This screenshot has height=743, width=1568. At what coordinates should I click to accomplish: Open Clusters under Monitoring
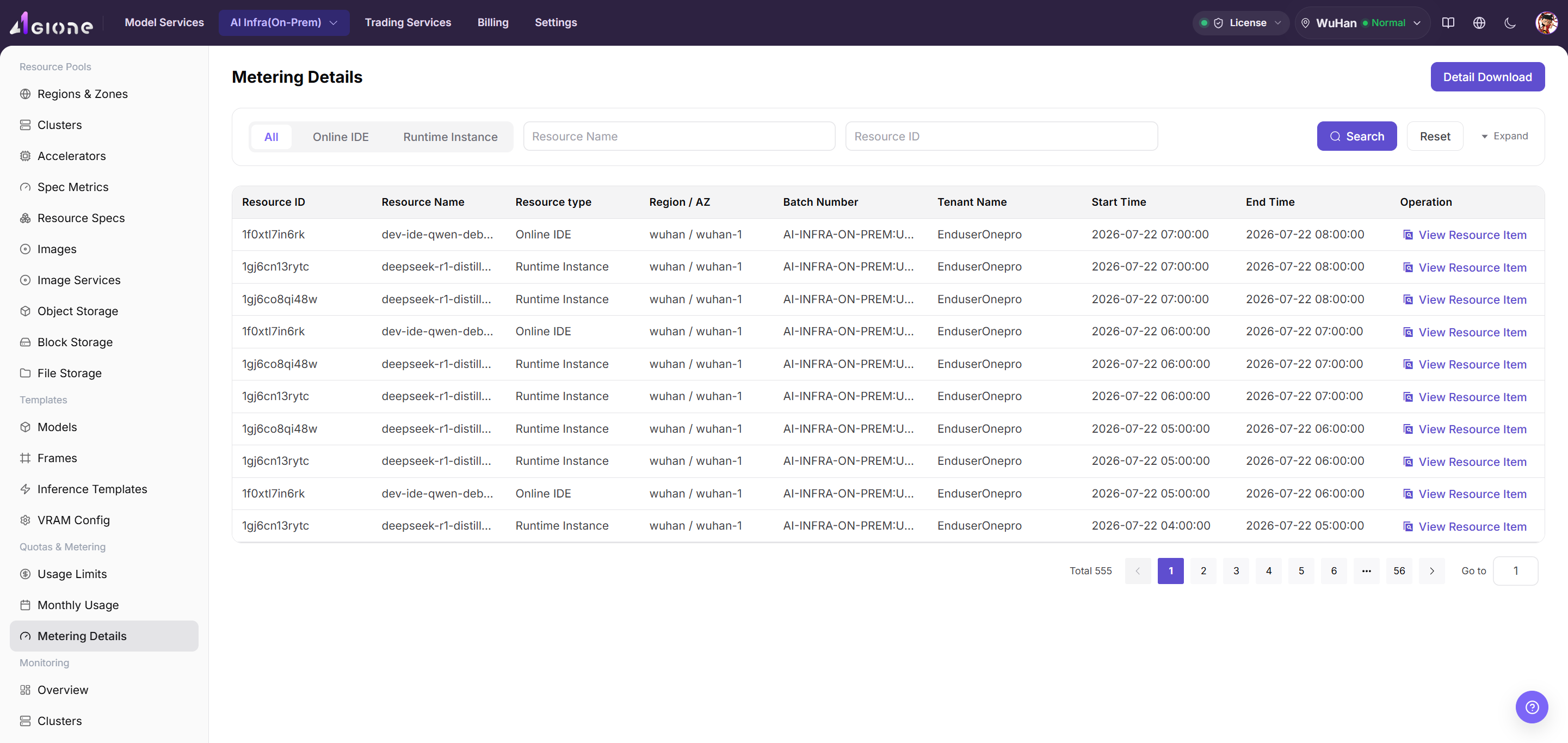104,721
